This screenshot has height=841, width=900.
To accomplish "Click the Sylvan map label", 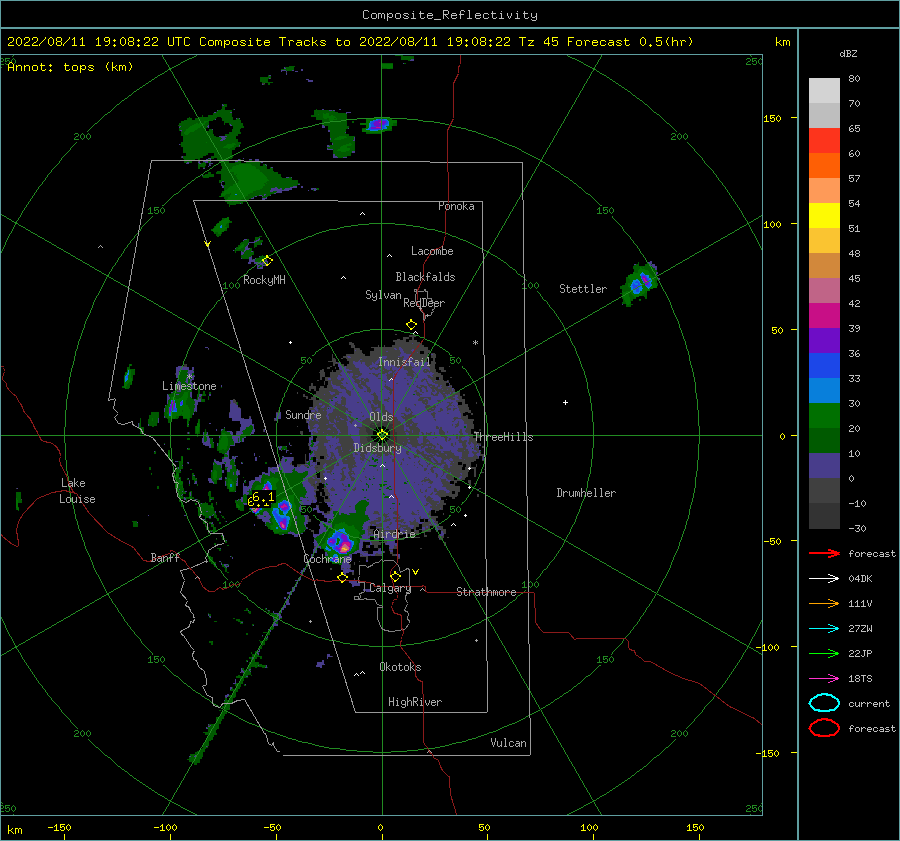I will click(x=383, y=295).
